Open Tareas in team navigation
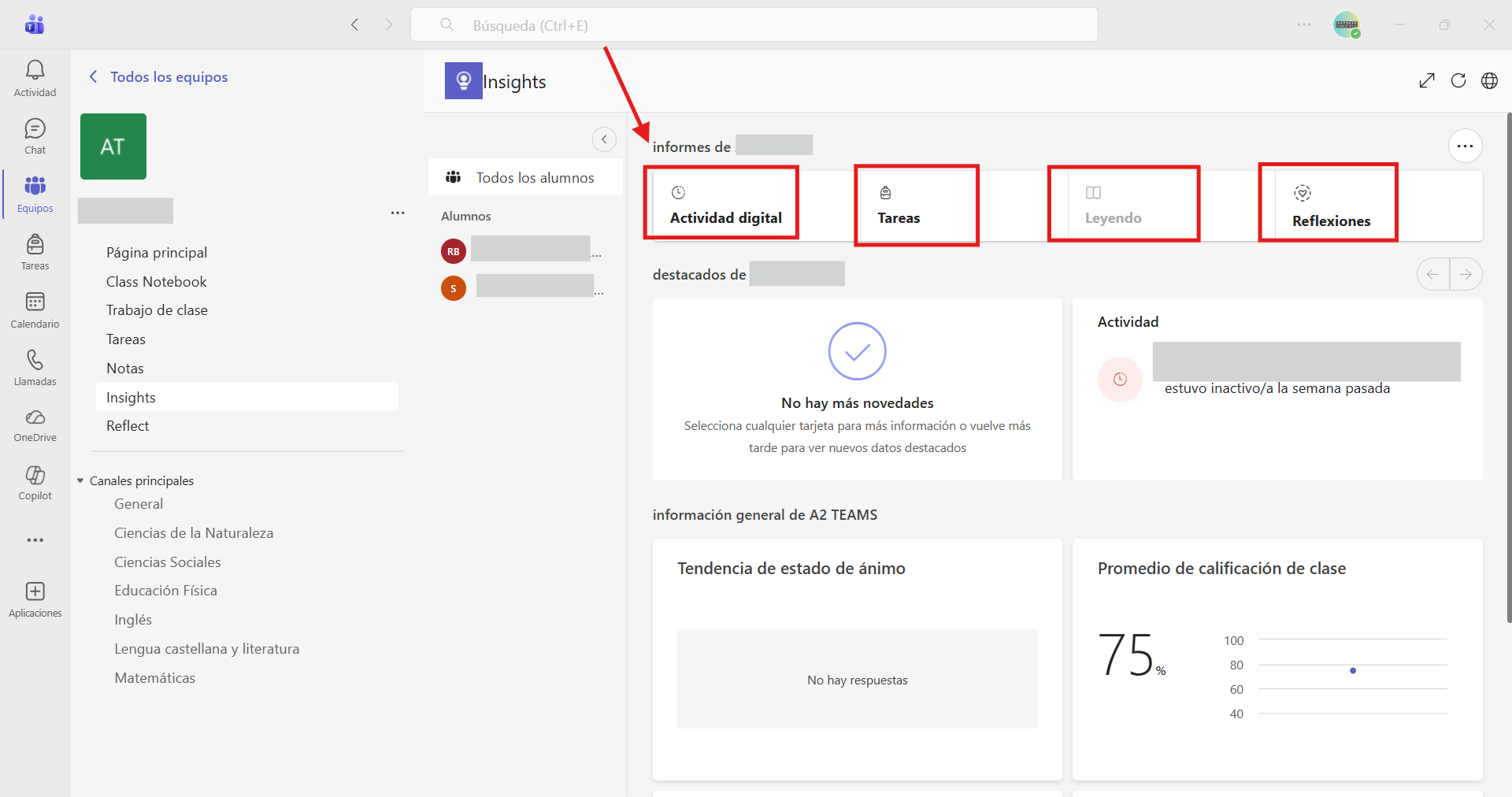This screenshot has width=1512, height=797. click(x=126, y=339)
